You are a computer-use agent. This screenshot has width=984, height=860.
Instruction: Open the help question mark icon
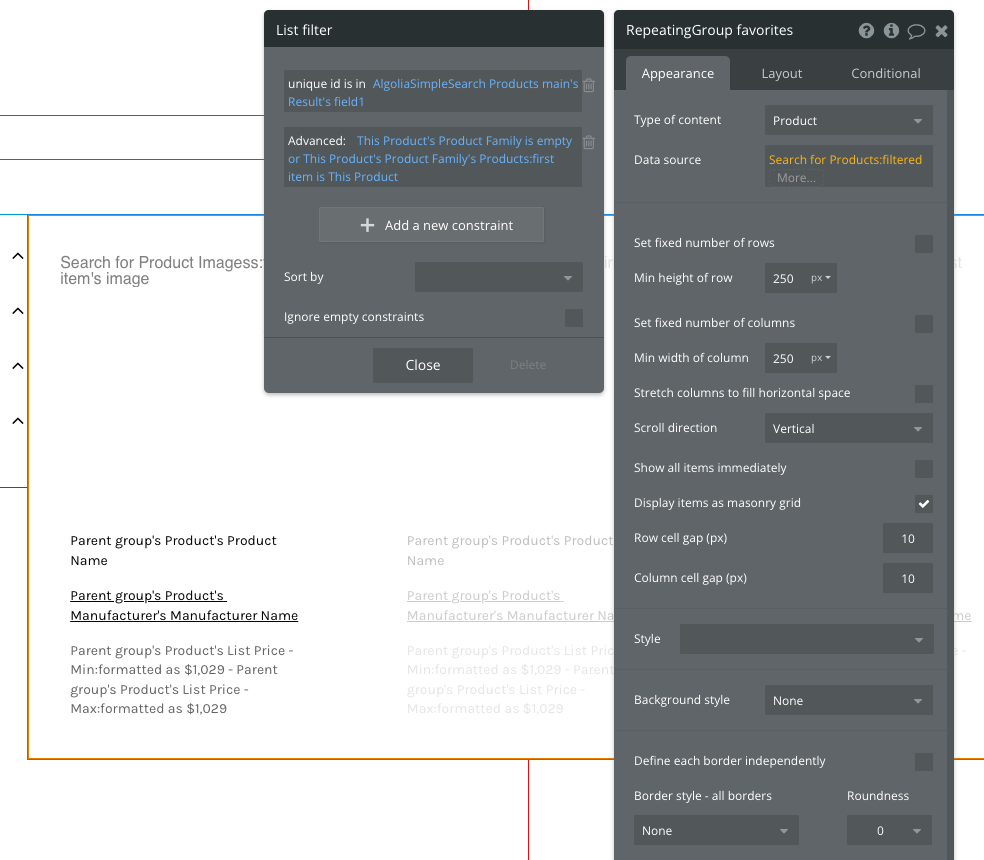pos(866,31)
